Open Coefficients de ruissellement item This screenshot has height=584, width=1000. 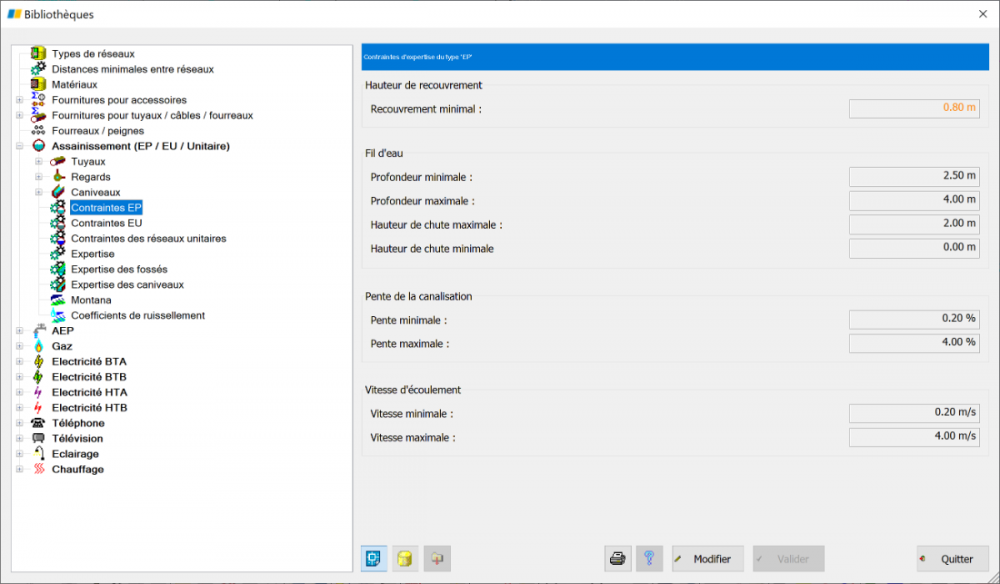pos(138,316)
